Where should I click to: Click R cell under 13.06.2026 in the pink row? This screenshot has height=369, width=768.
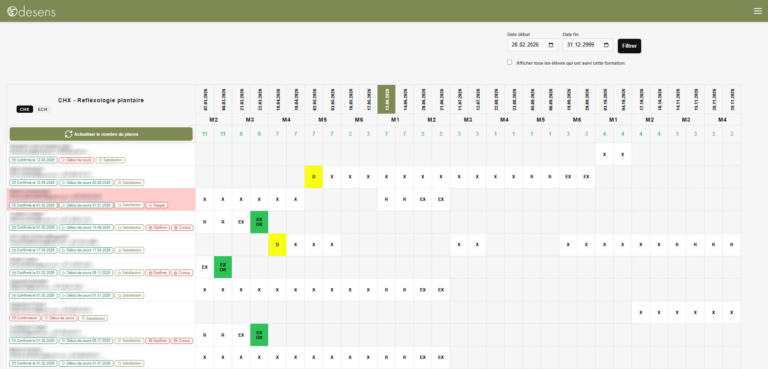386,199
